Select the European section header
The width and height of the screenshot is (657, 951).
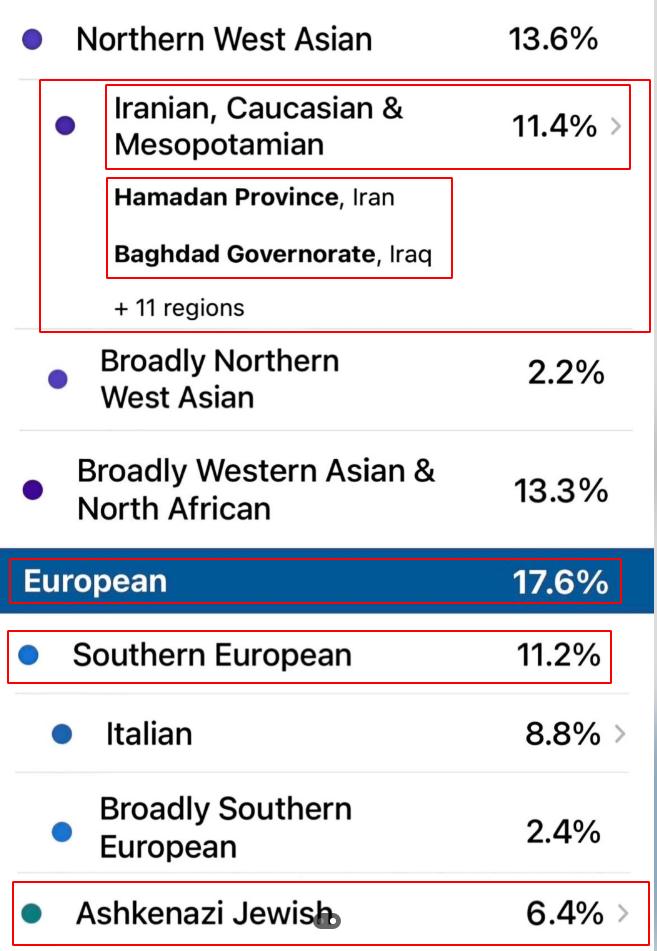click(x=96, y=582)
